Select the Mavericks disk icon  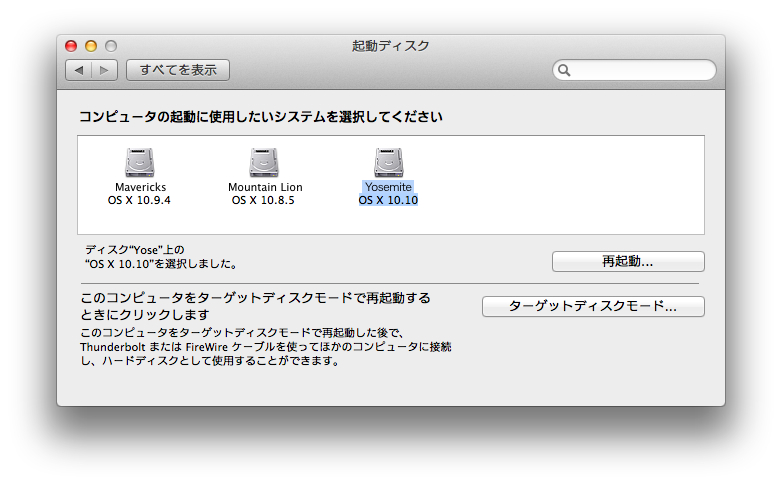pos(140,163)
